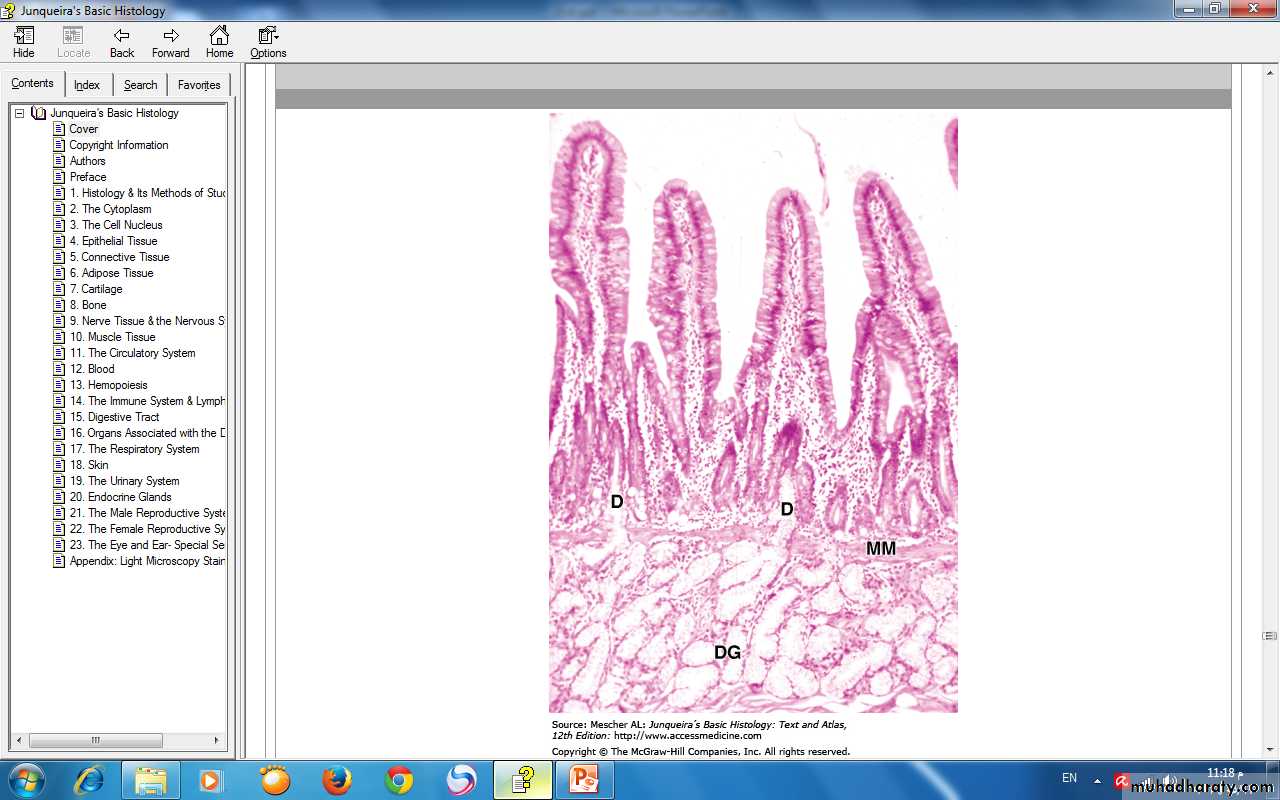
Task: Collapse the Junqueira's Basic Histology tree node
Action: pyautogui.click(x=19, y=113)
